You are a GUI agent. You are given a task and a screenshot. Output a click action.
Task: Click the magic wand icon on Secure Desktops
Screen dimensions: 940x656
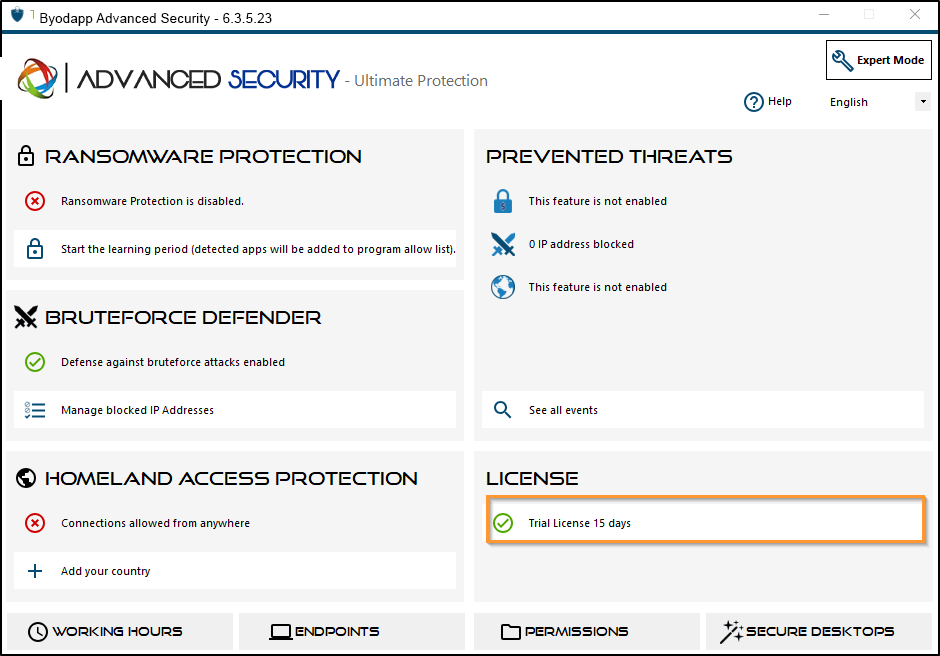click(x=731, y=631)
